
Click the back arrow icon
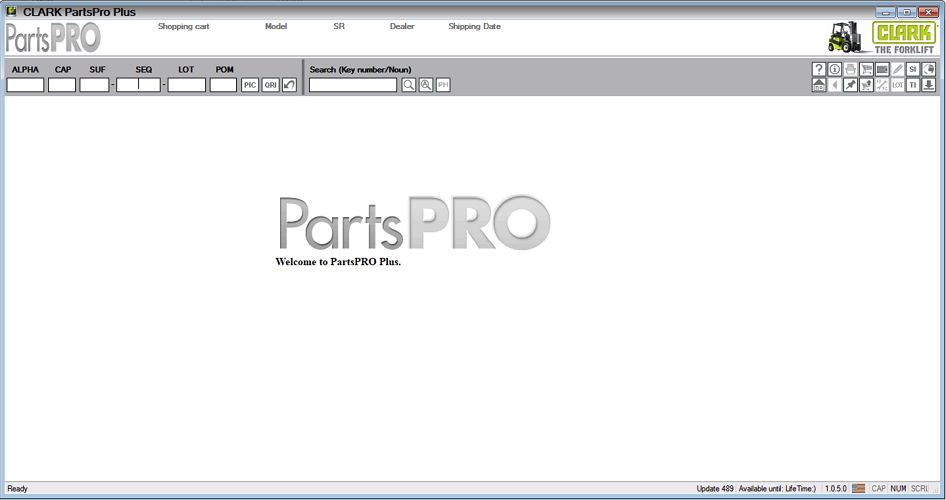point(834,85)
